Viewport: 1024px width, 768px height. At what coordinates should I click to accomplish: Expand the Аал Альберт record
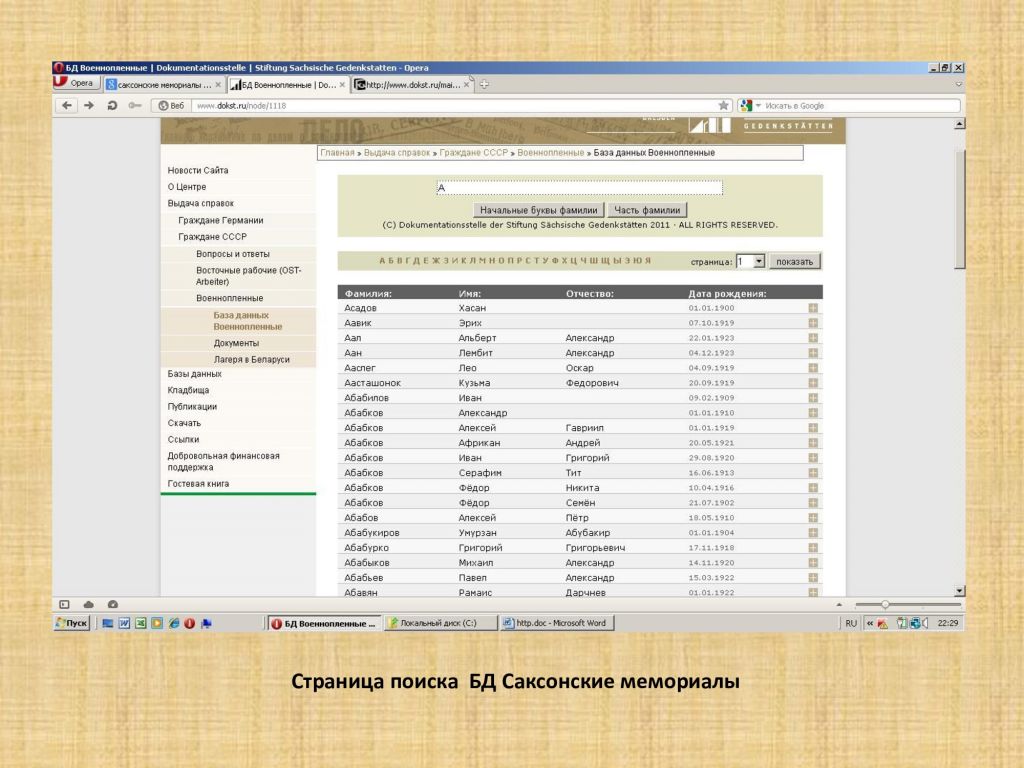pyautogui.click(x=813, y=338)
